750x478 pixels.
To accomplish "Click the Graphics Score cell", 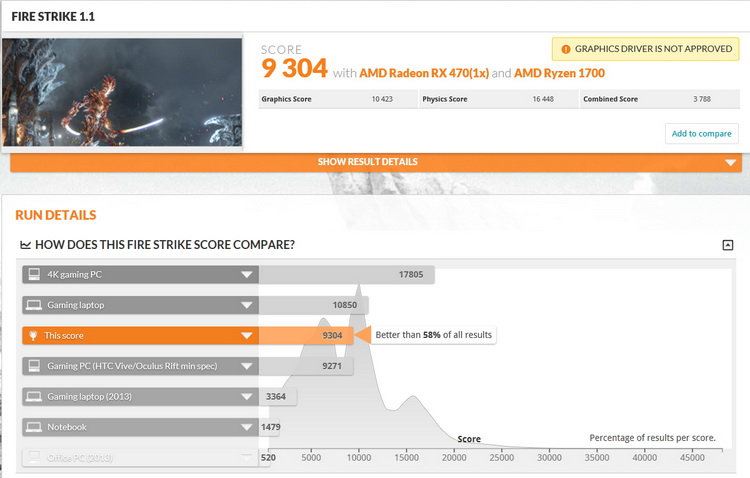I will pos(338,99).
